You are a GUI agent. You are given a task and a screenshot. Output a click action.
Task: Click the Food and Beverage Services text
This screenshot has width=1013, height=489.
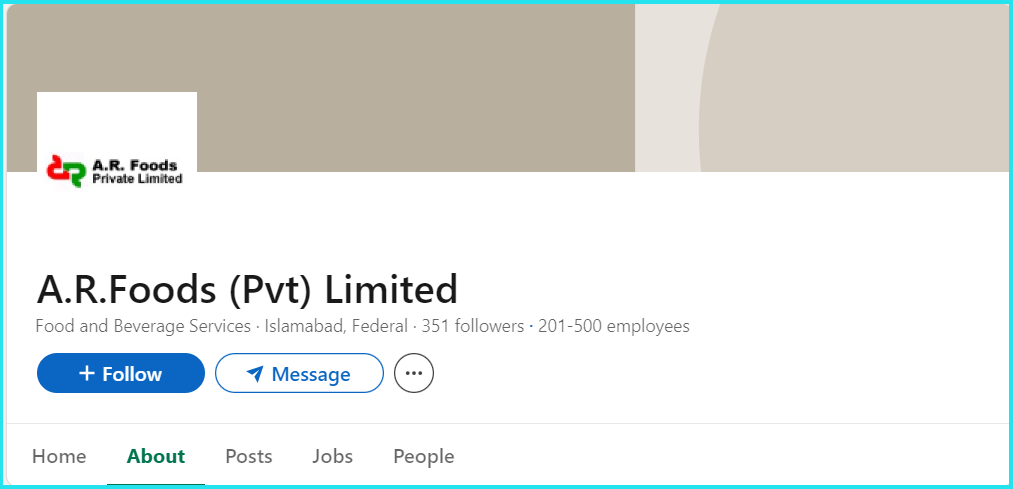[143, 326]
